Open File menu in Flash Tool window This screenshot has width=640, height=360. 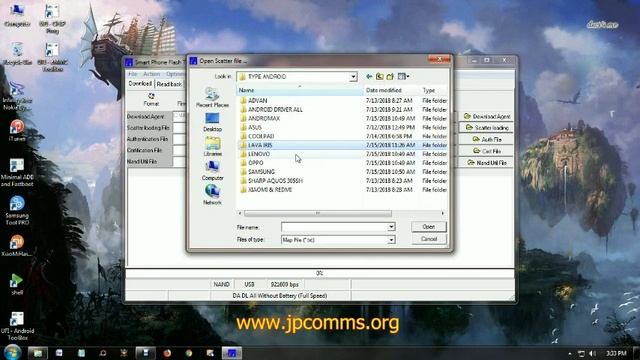pos(133,74)
